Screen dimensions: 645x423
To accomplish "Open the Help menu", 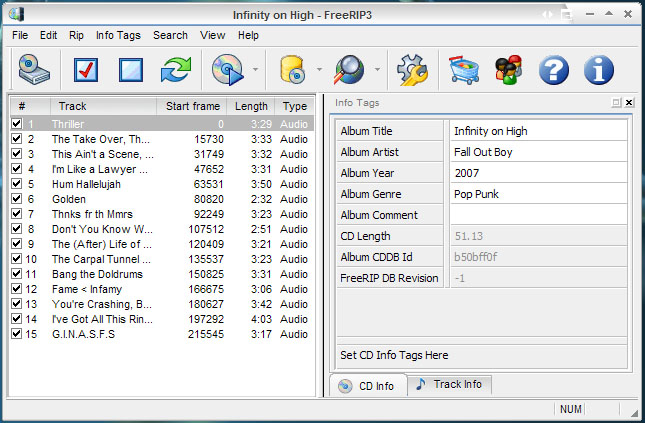I will pos(248,35).
